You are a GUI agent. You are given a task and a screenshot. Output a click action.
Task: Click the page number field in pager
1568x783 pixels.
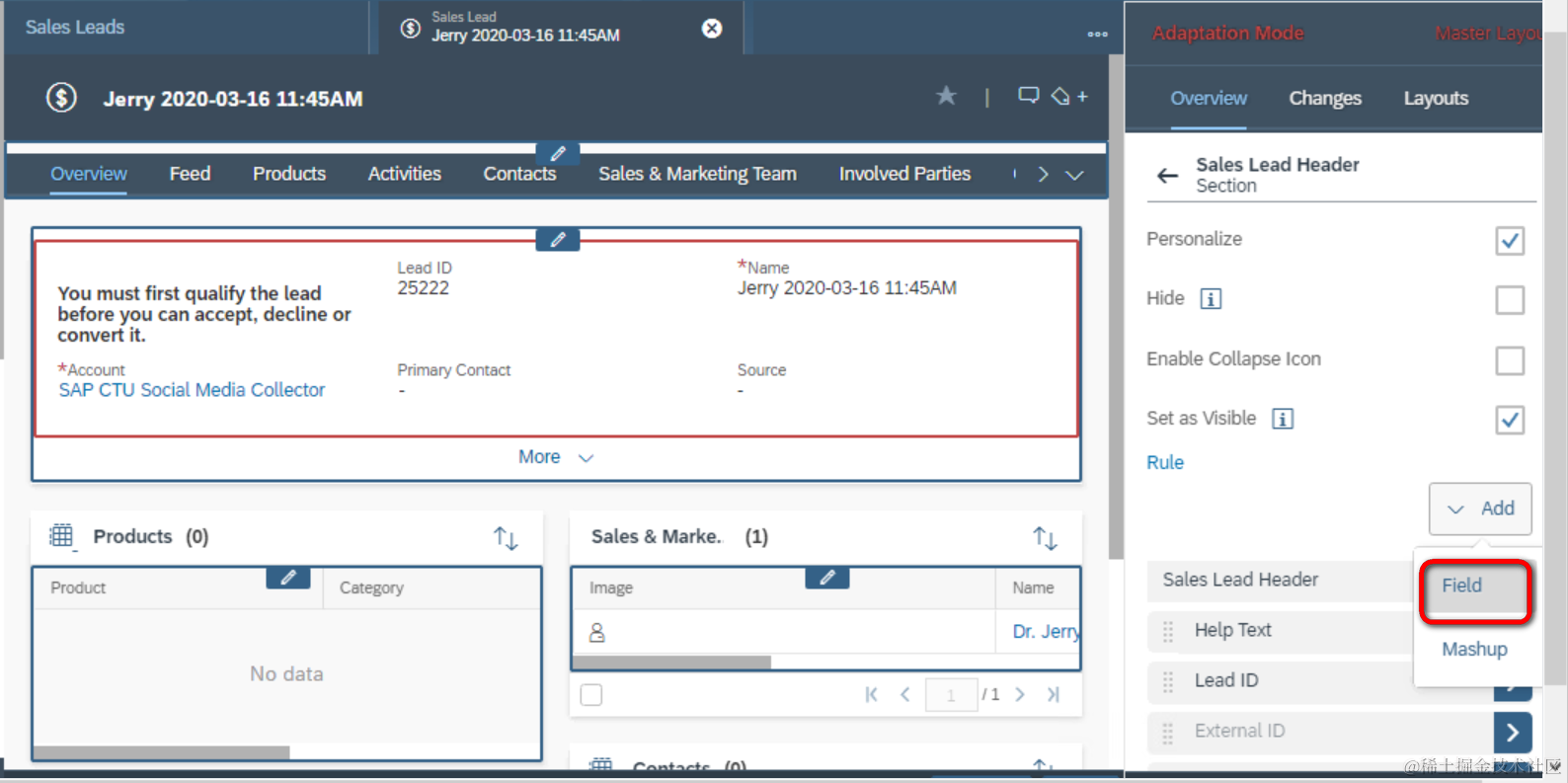click(x=951, y=695)
